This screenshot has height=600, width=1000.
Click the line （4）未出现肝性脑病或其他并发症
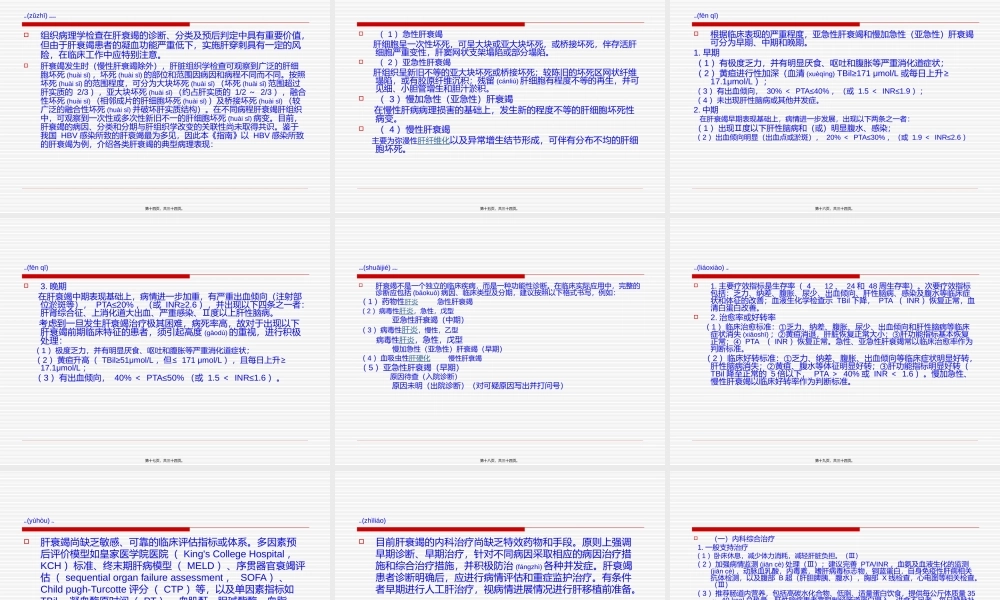click(x=758, y=100)
